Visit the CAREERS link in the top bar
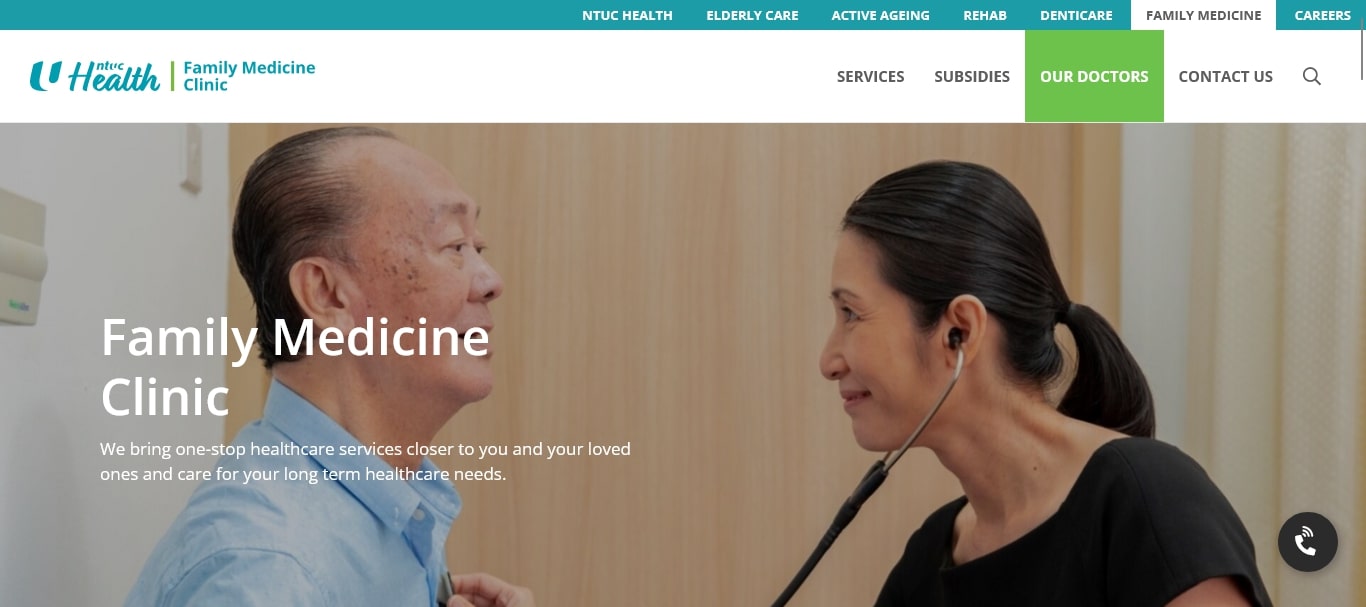1366x607 pixels. click(1322, 15)
